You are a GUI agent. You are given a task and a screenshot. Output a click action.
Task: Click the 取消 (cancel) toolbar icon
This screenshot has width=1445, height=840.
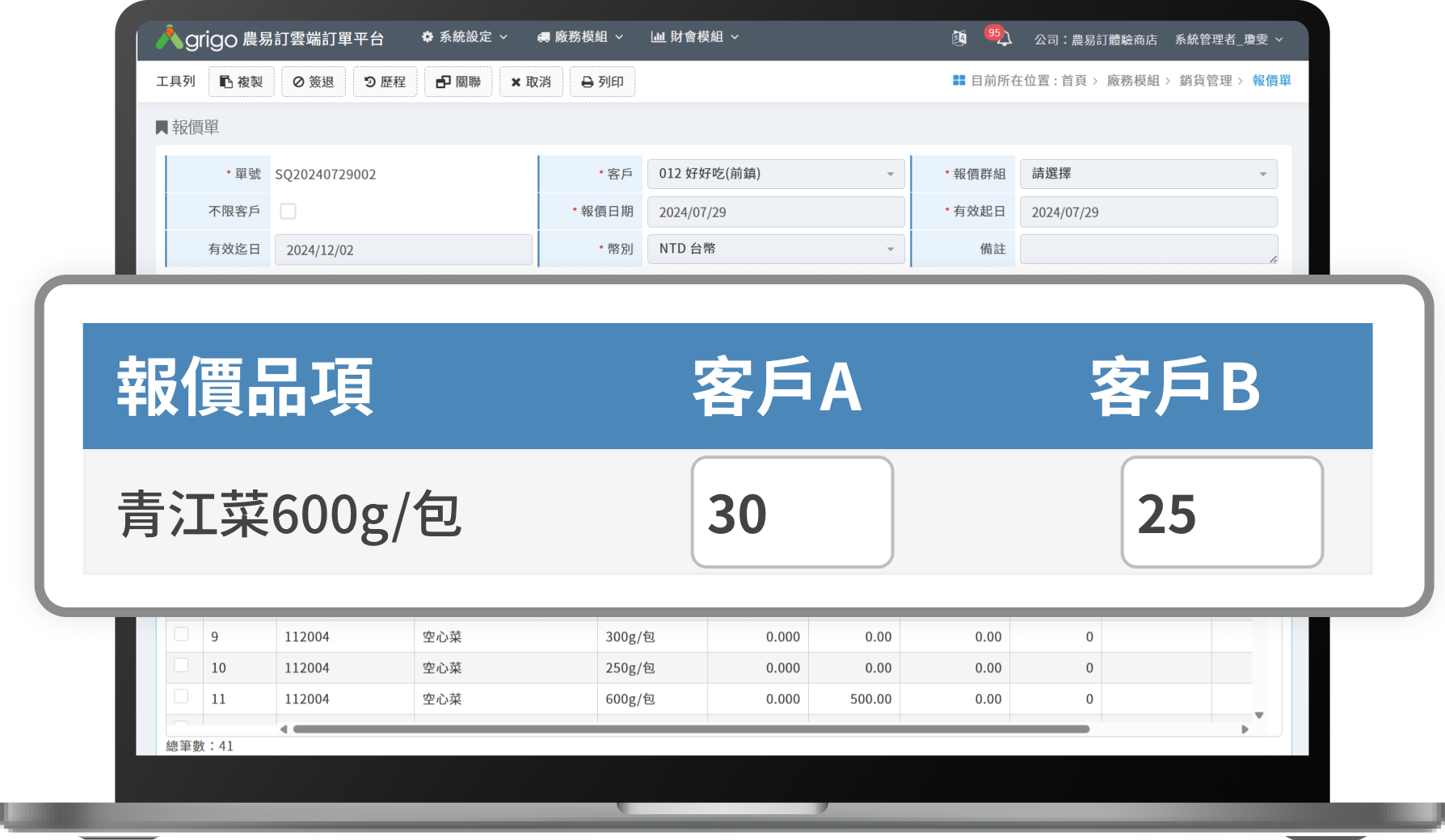tap(530, 82)
